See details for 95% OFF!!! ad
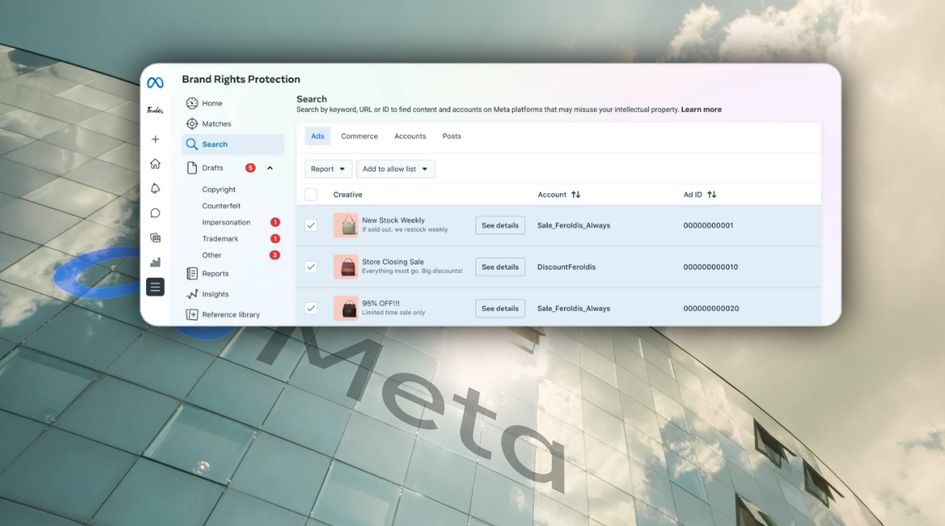 (500, 308)
